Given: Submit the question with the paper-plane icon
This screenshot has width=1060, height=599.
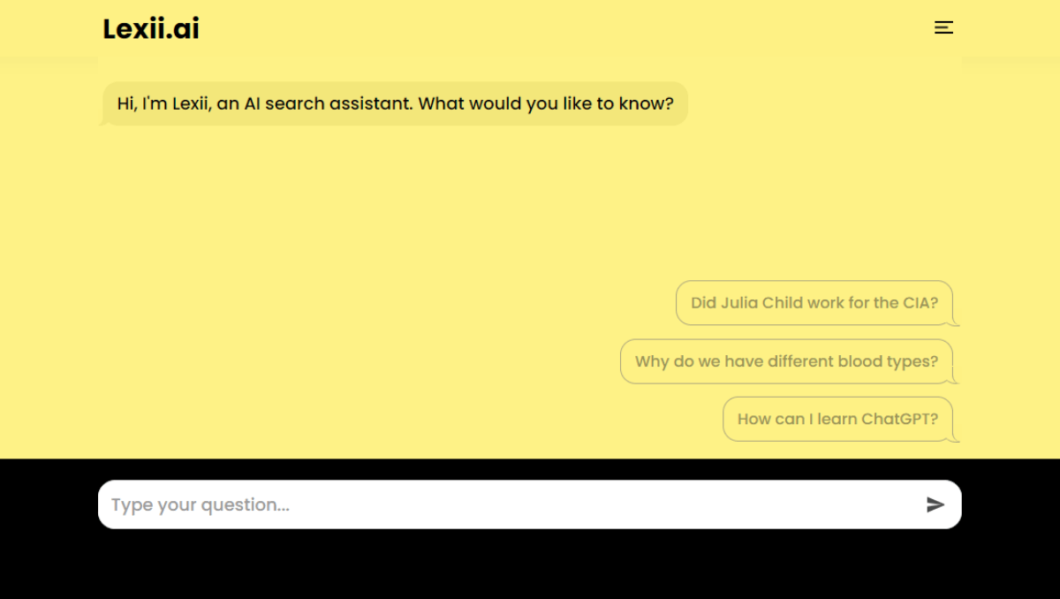Looking at the screenshot, I should click(935, 504).
